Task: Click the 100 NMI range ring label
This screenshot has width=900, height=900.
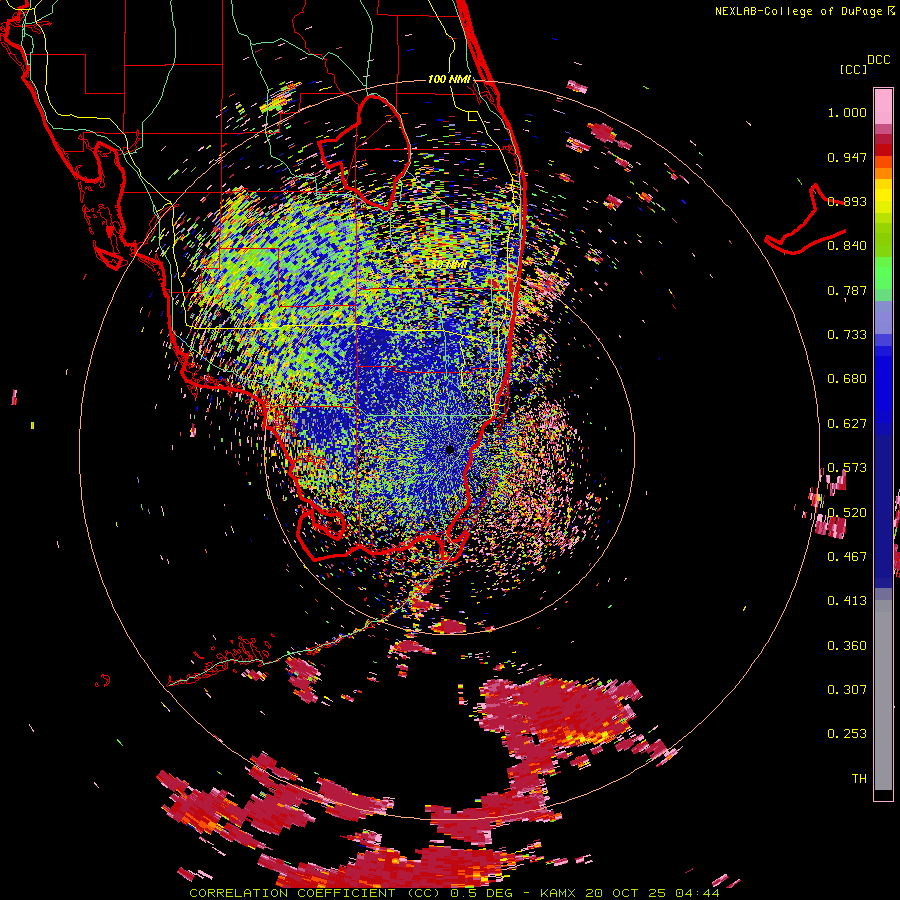Action: point(449,79)
